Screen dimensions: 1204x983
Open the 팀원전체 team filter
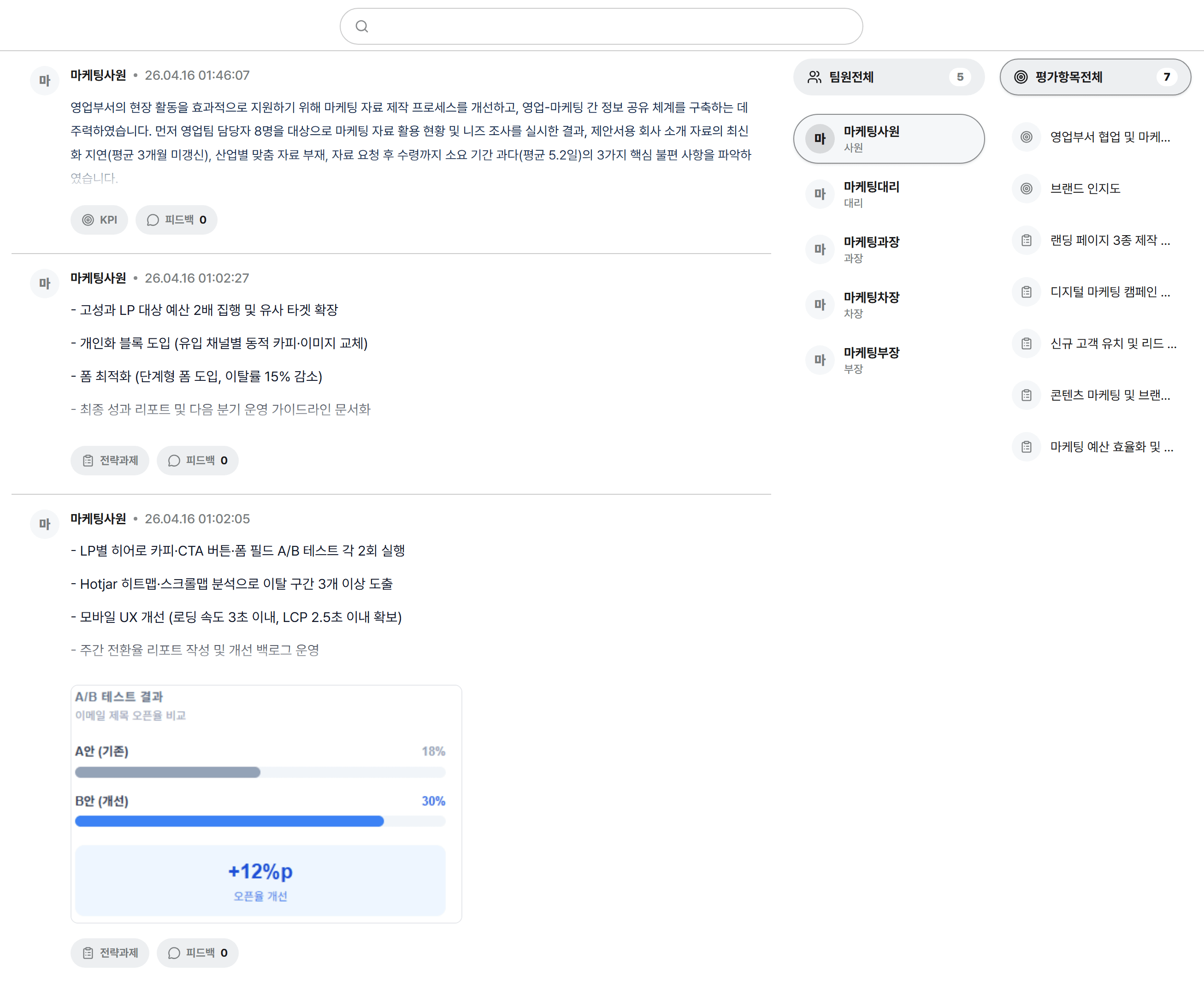click(889, 77)
